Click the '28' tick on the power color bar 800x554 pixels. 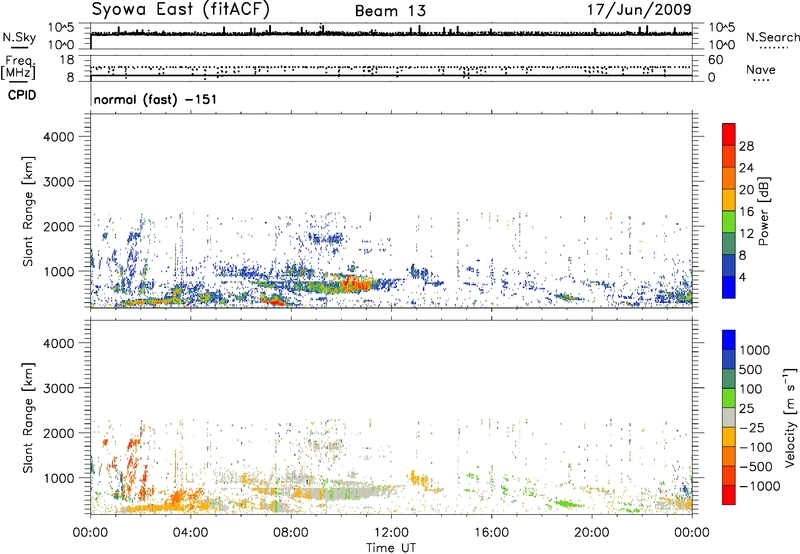click(746, 146)
